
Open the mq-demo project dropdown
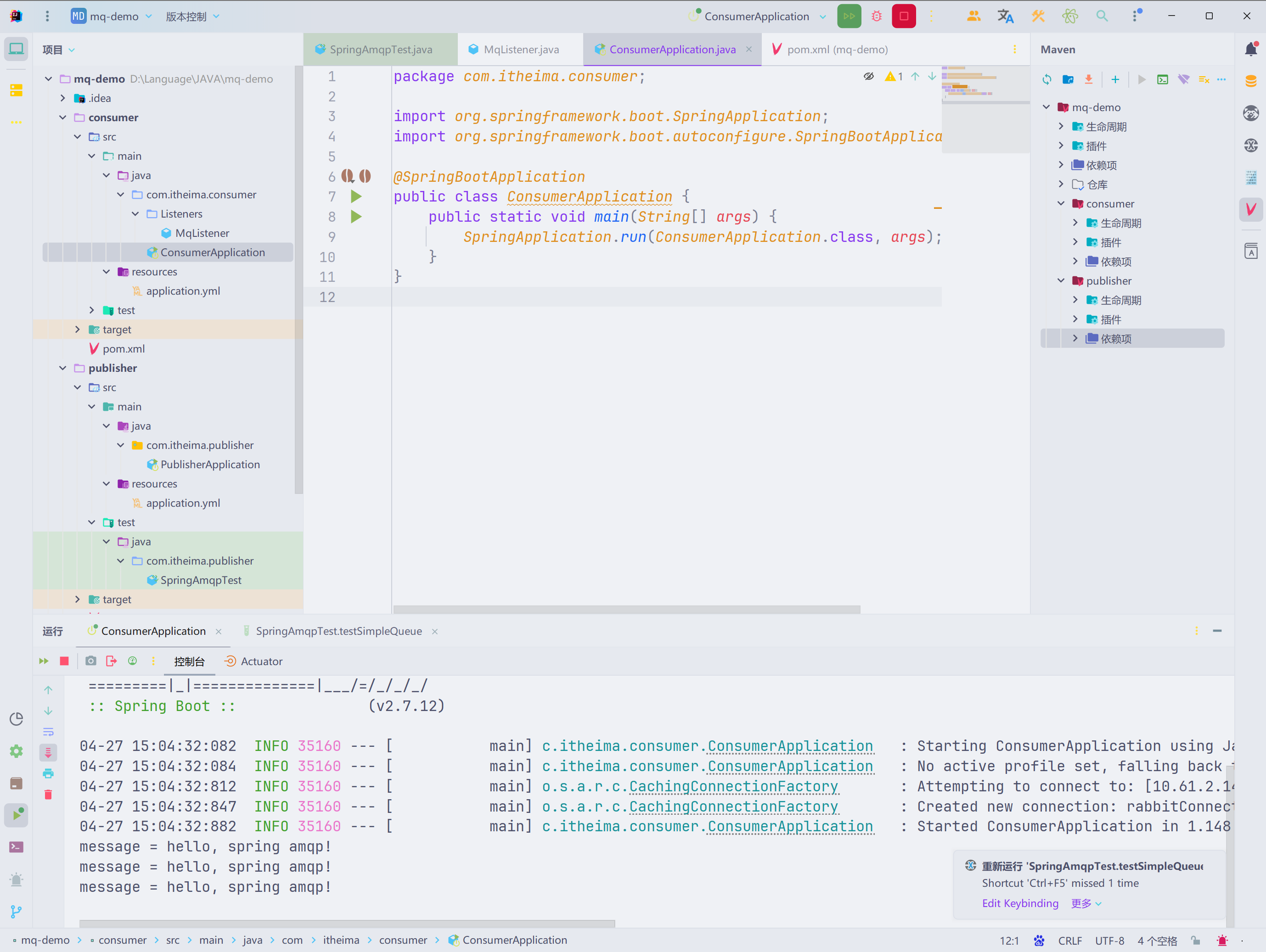point(113,16)
